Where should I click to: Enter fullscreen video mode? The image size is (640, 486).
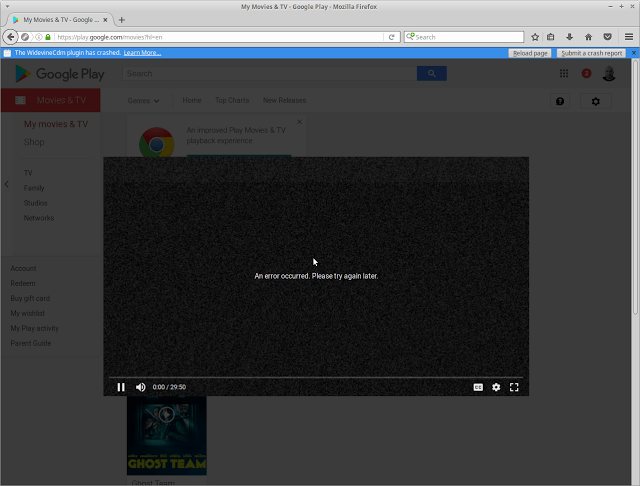[x=514, y=387]
